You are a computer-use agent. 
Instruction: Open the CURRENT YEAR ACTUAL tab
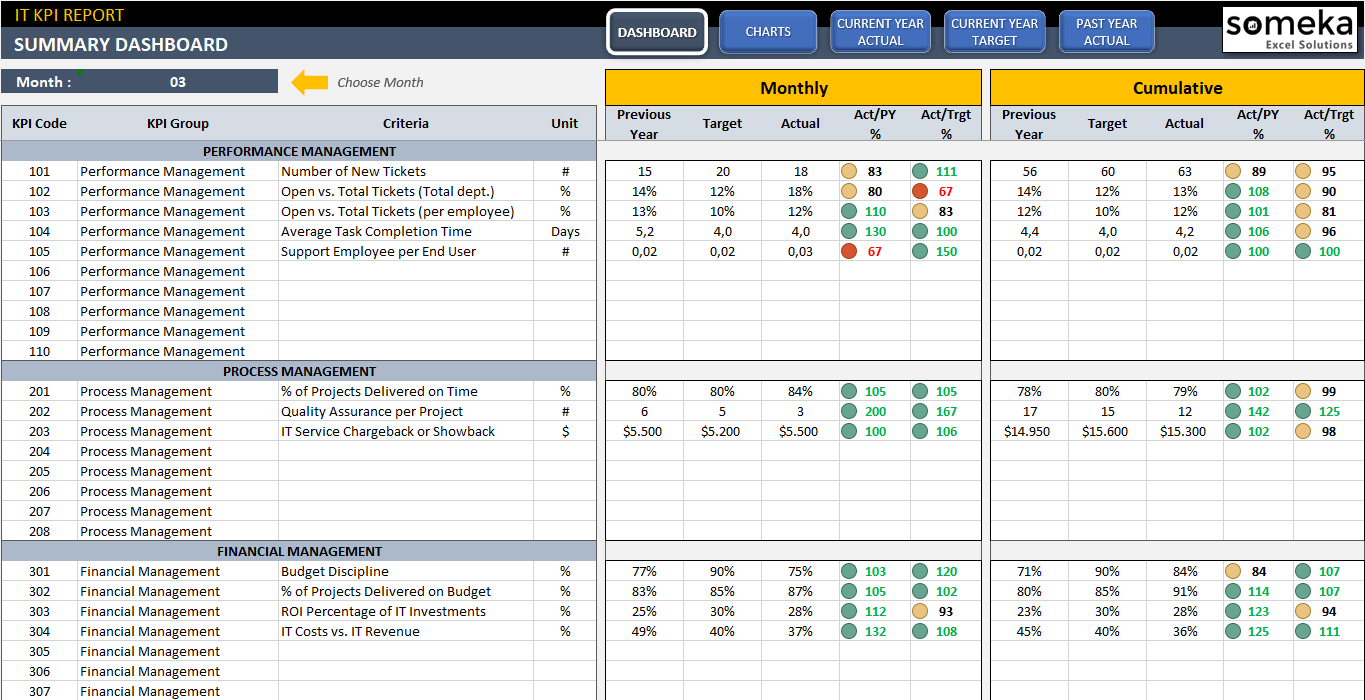point(880,31)
